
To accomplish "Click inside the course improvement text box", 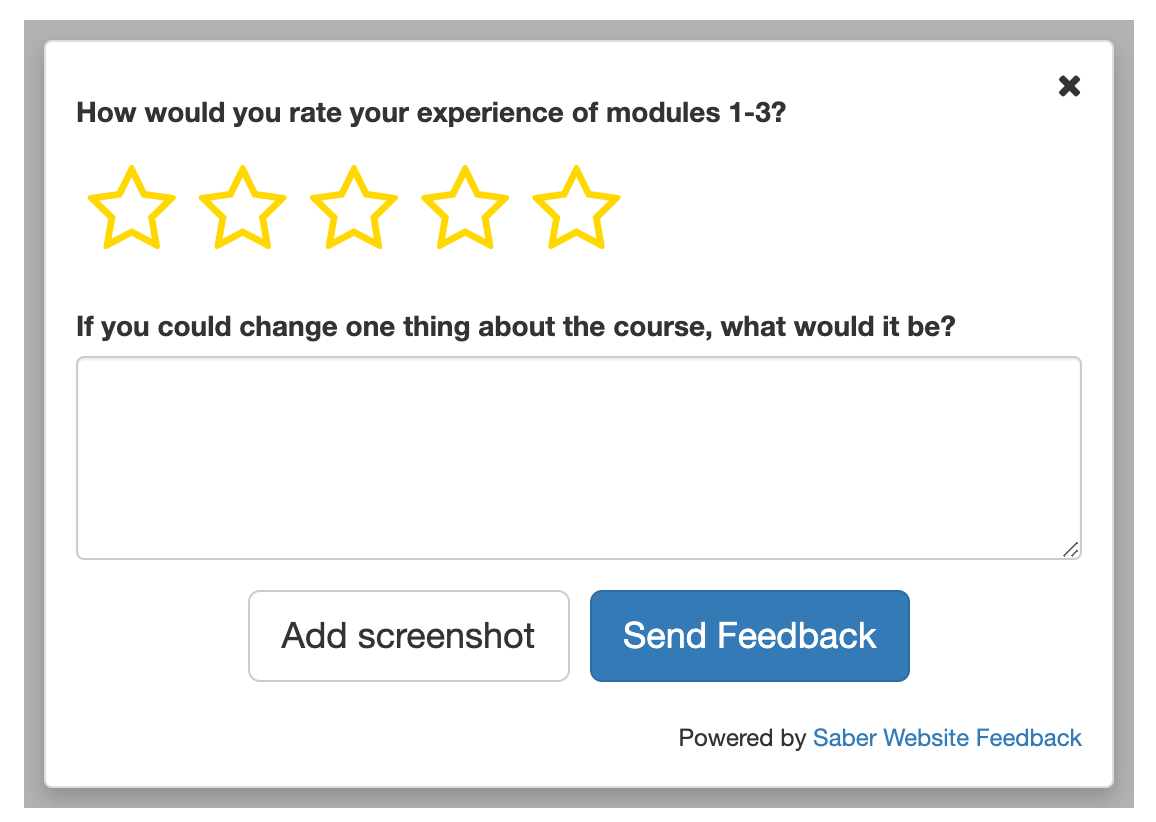I will click(578, 456).
